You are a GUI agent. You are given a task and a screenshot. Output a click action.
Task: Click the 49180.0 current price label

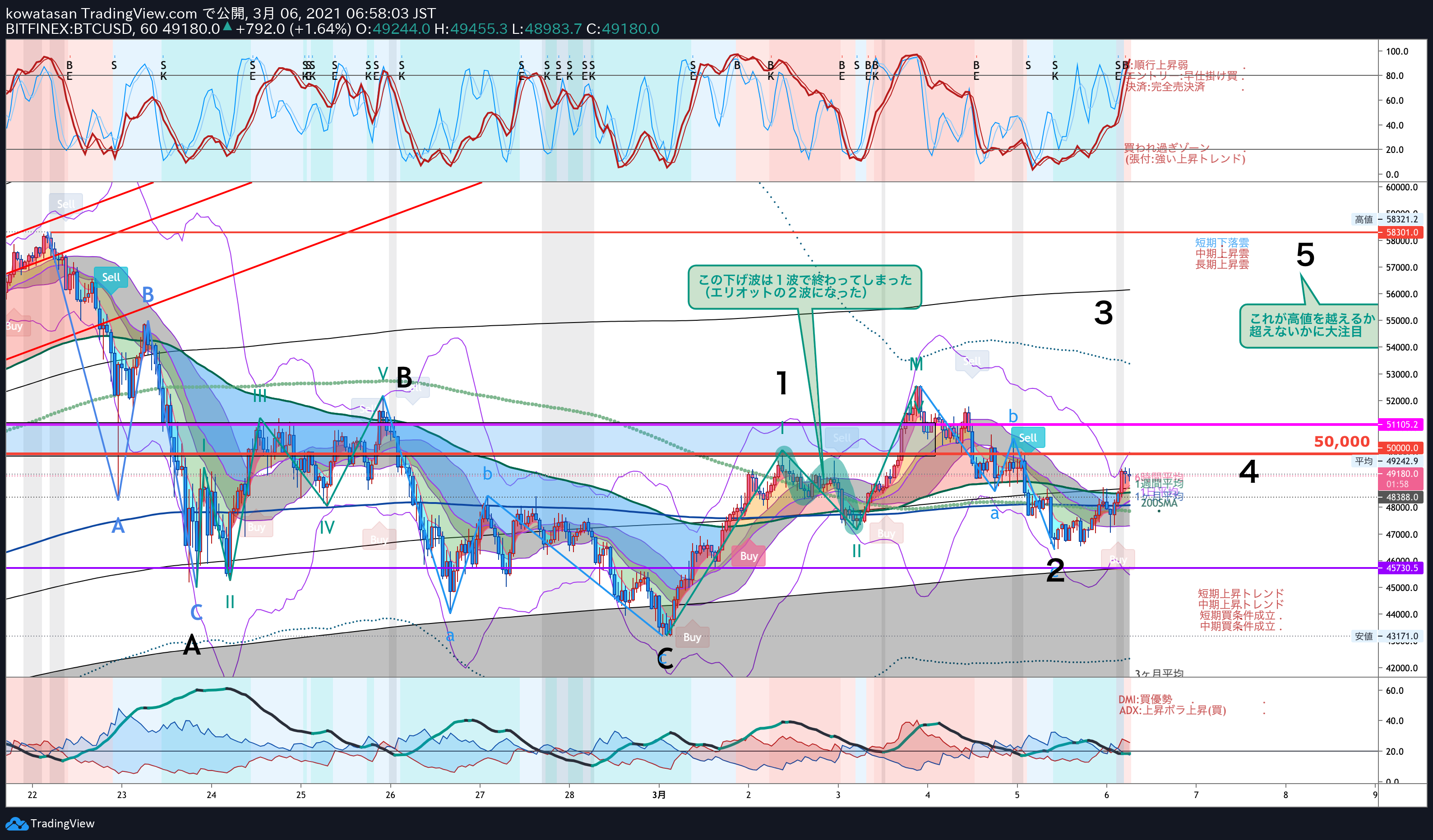1402,478
